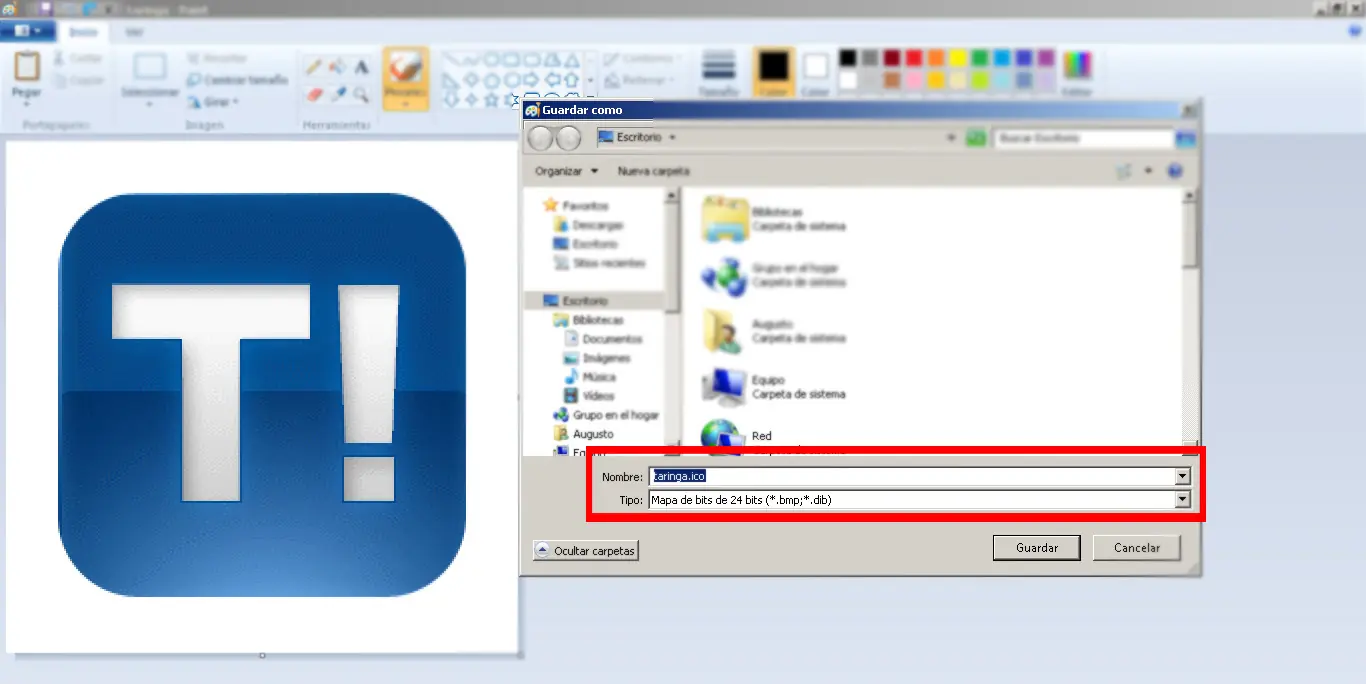Switch to the Ver ribbon tab
The height and width of the screenshot is (684, 1366).
(x=133, y=32)
